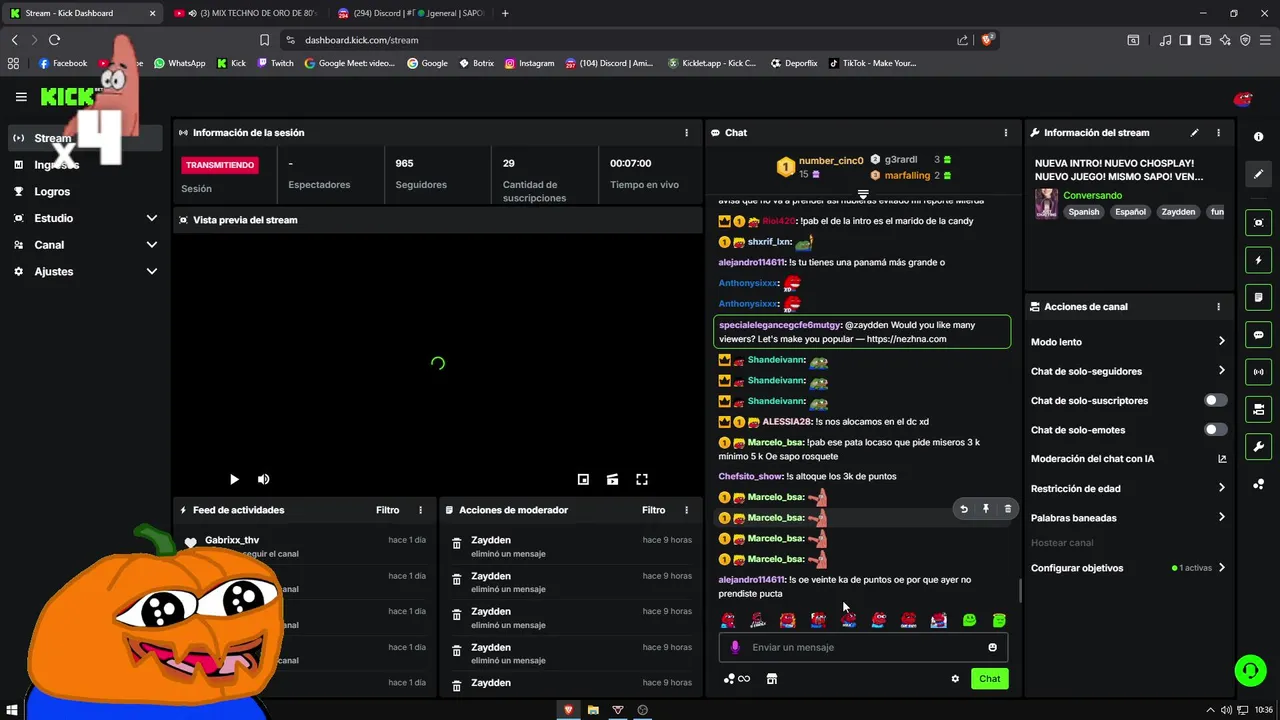Click the pencil icon in Información del stream header
The width and height of the screenshot is (1280, 720).
[1194, 133]
